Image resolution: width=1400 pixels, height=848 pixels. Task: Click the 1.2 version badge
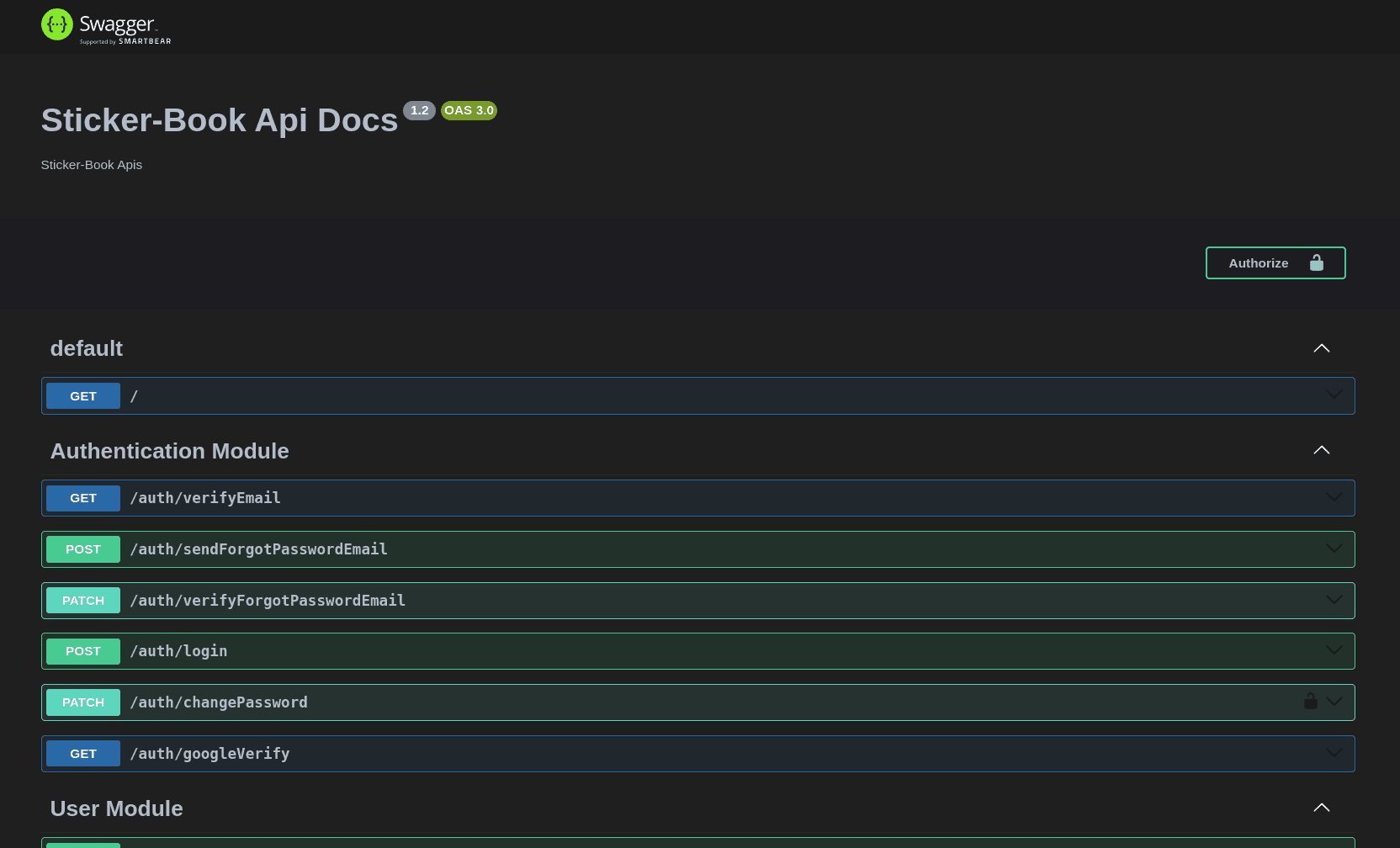point(419,110)
